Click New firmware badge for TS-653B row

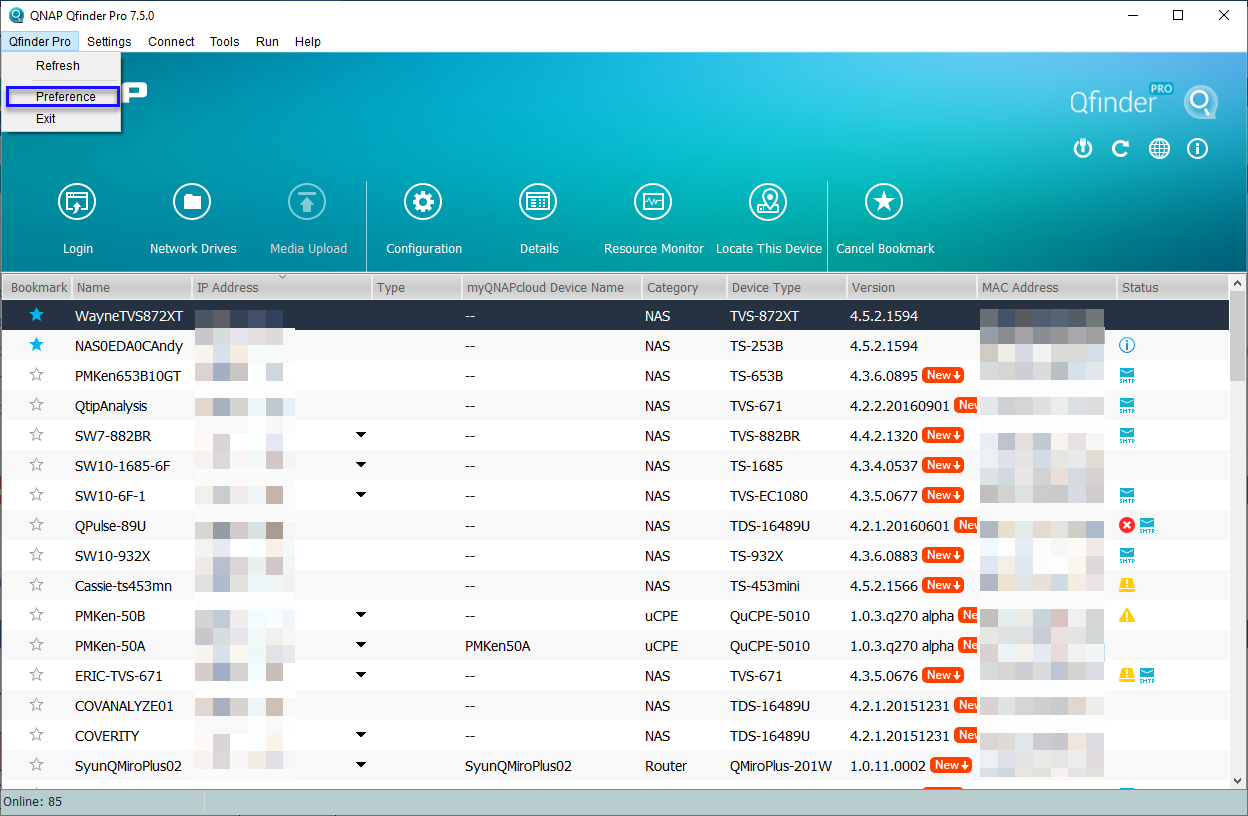pyautogui.click(x=943, y=376)
